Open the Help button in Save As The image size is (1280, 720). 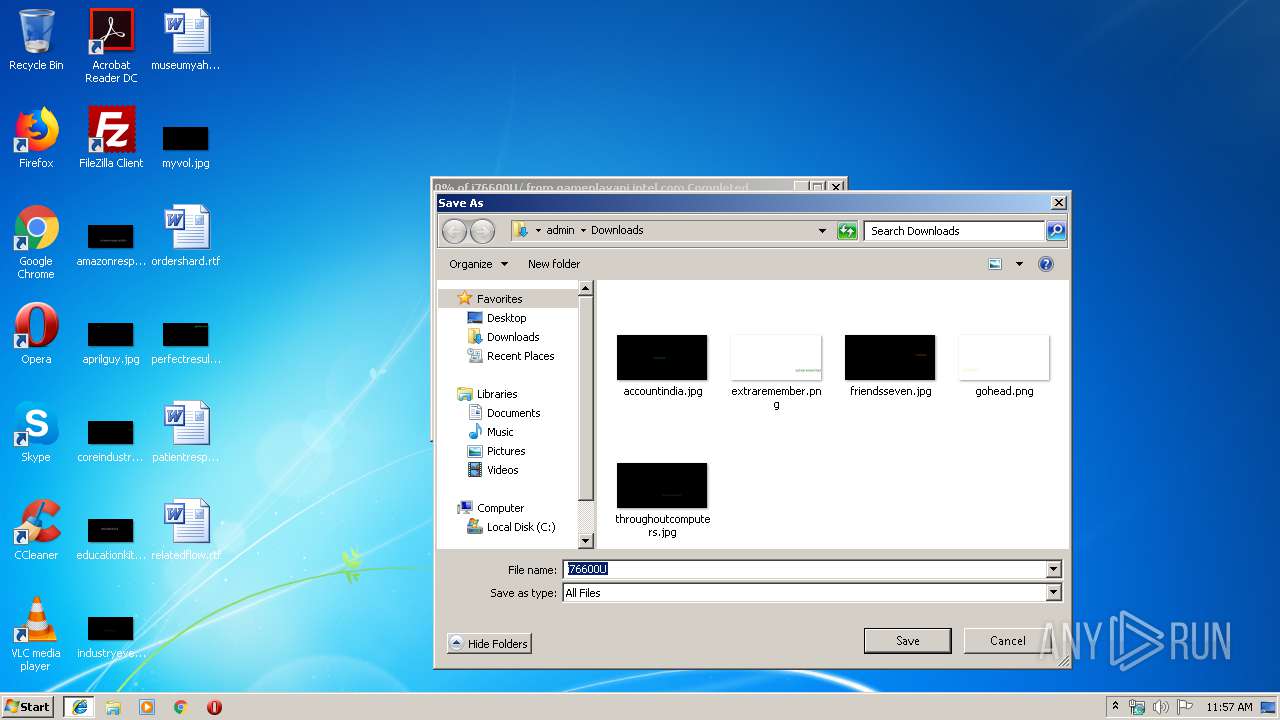[1046, 264]
